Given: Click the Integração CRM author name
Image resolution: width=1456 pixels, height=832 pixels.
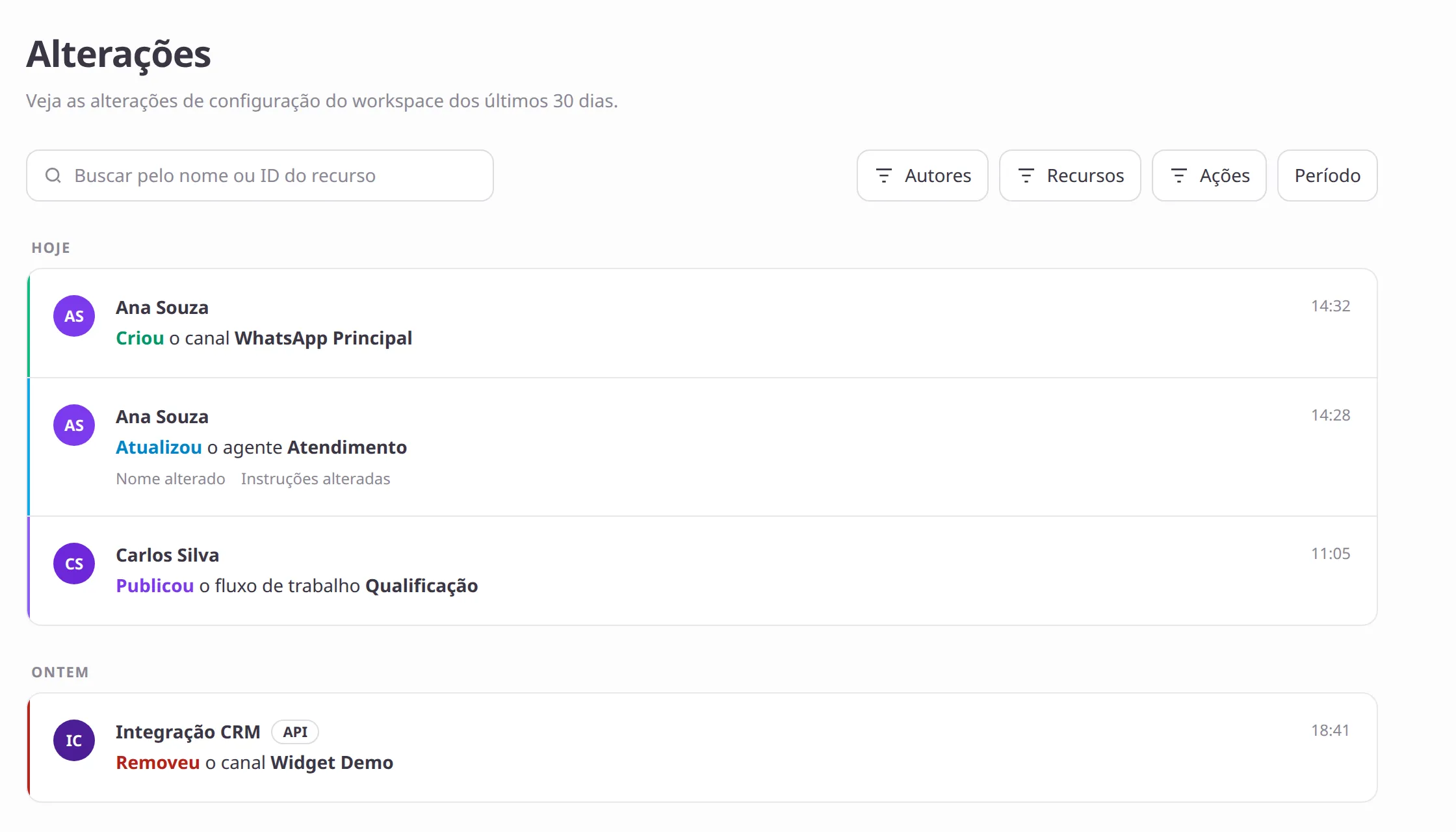Looking at the screenshot, I should point(188,732).
